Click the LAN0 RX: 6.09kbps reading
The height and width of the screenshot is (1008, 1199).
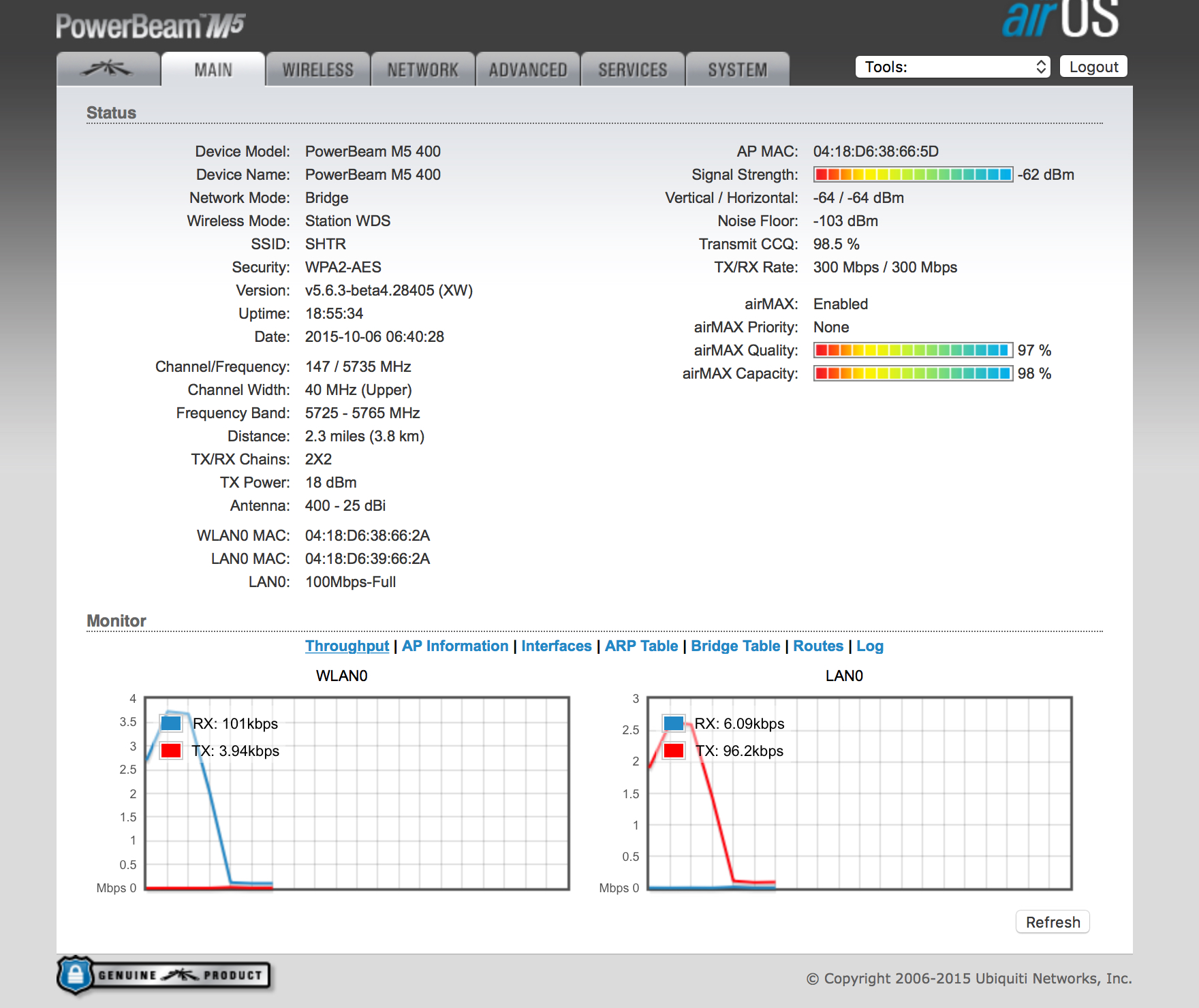tap(740, 723)
